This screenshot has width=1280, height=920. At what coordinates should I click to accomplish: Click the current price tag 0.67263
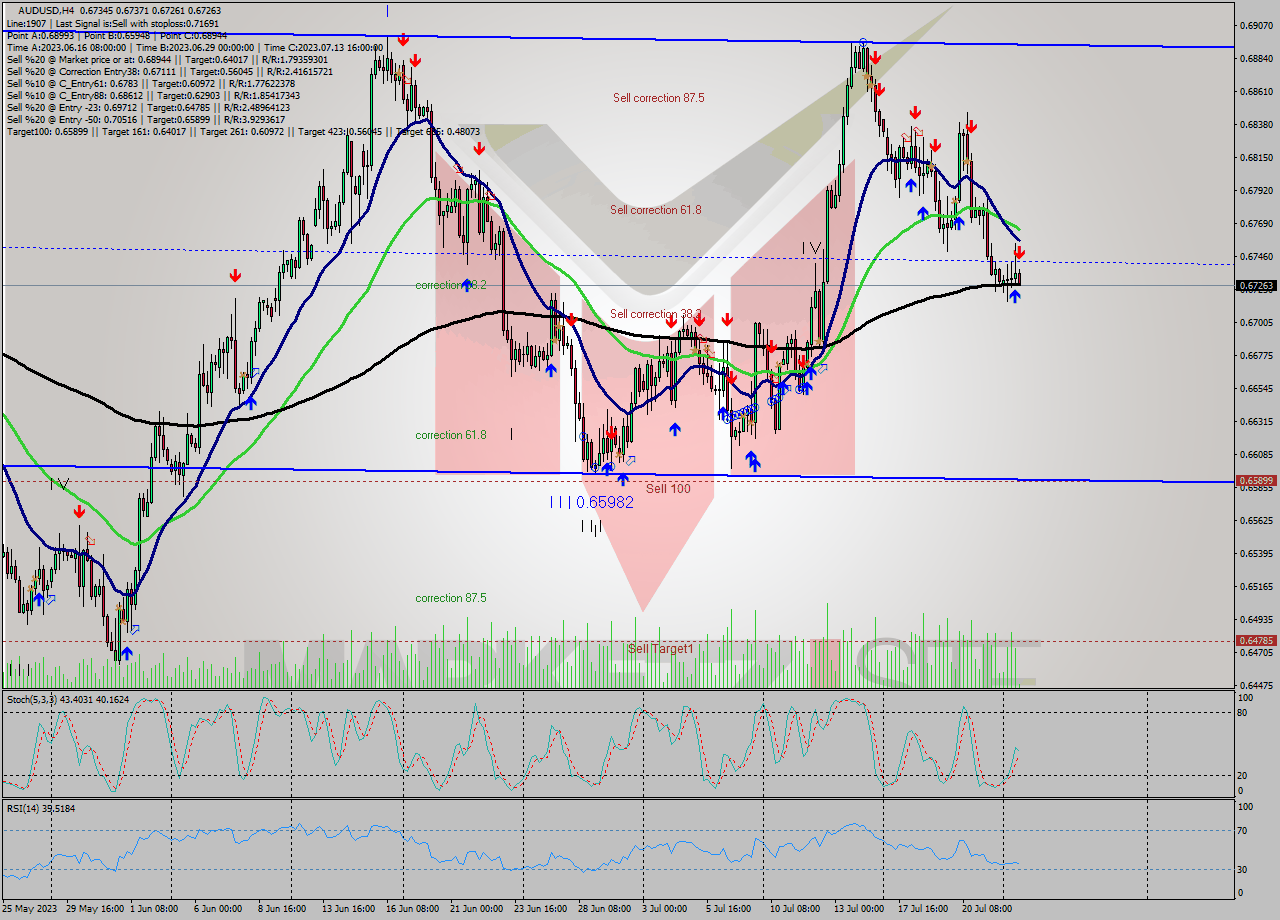pos(1256,285)
